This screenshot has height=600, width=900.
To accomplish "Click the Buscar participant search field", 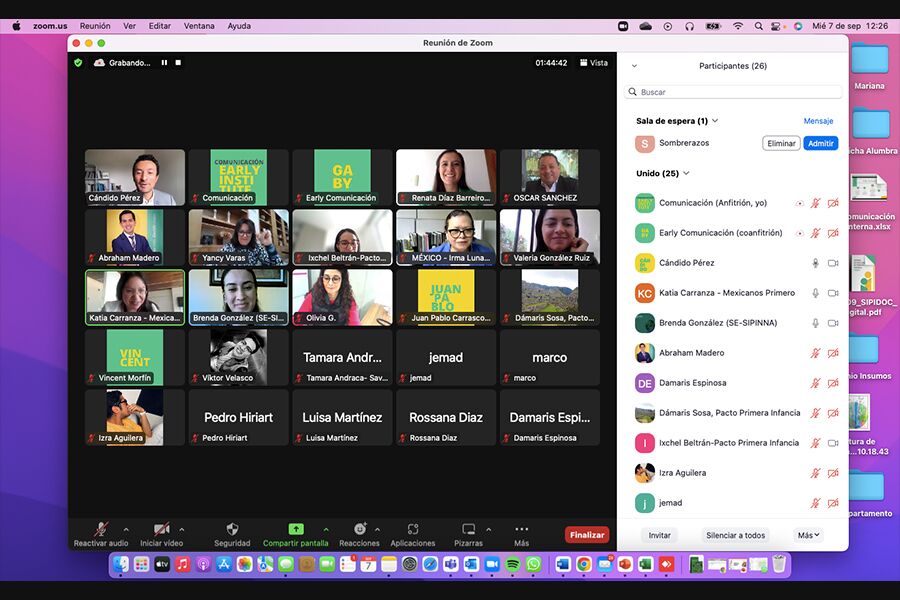I will 733,92.
